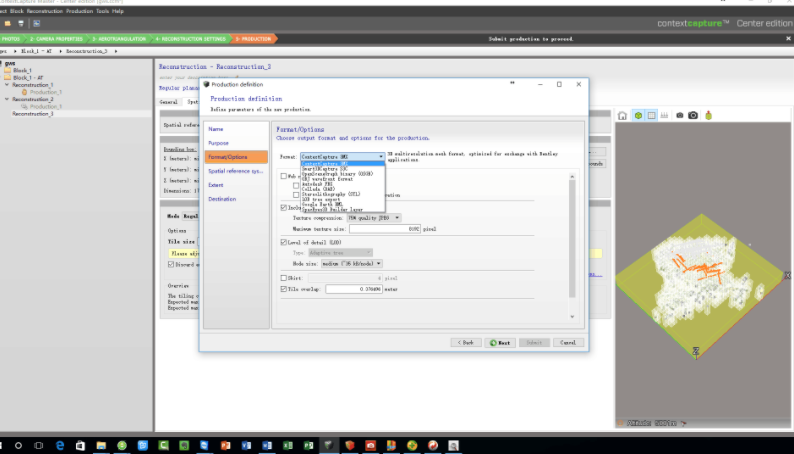Click the red camera app on taskbar
This screenshot has width=794, height=454.
click(x=371, y=445)
